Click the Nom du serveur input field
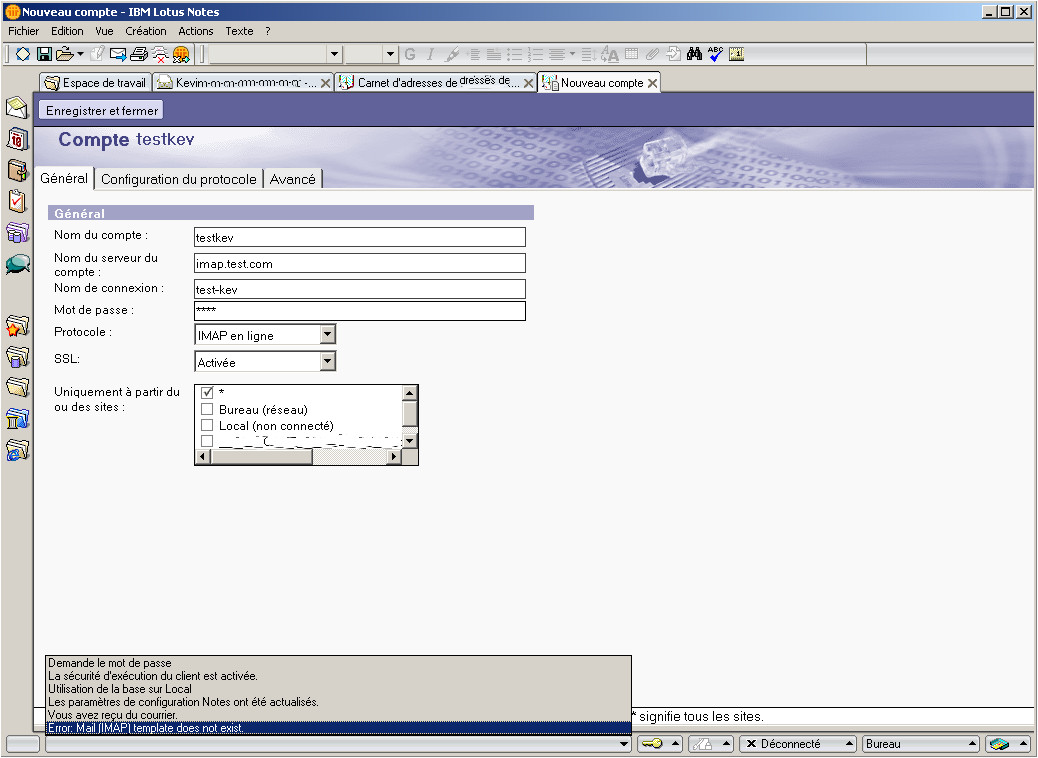 [360, 263]
